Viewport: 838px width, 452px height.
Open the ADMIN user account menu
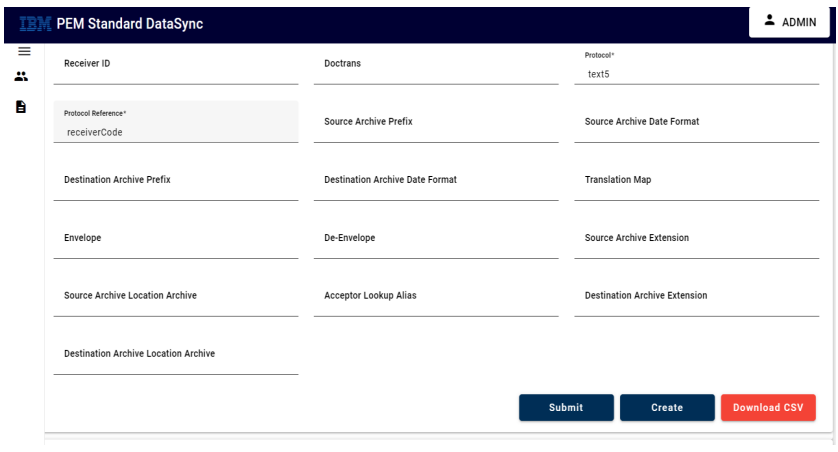(789, 22)
